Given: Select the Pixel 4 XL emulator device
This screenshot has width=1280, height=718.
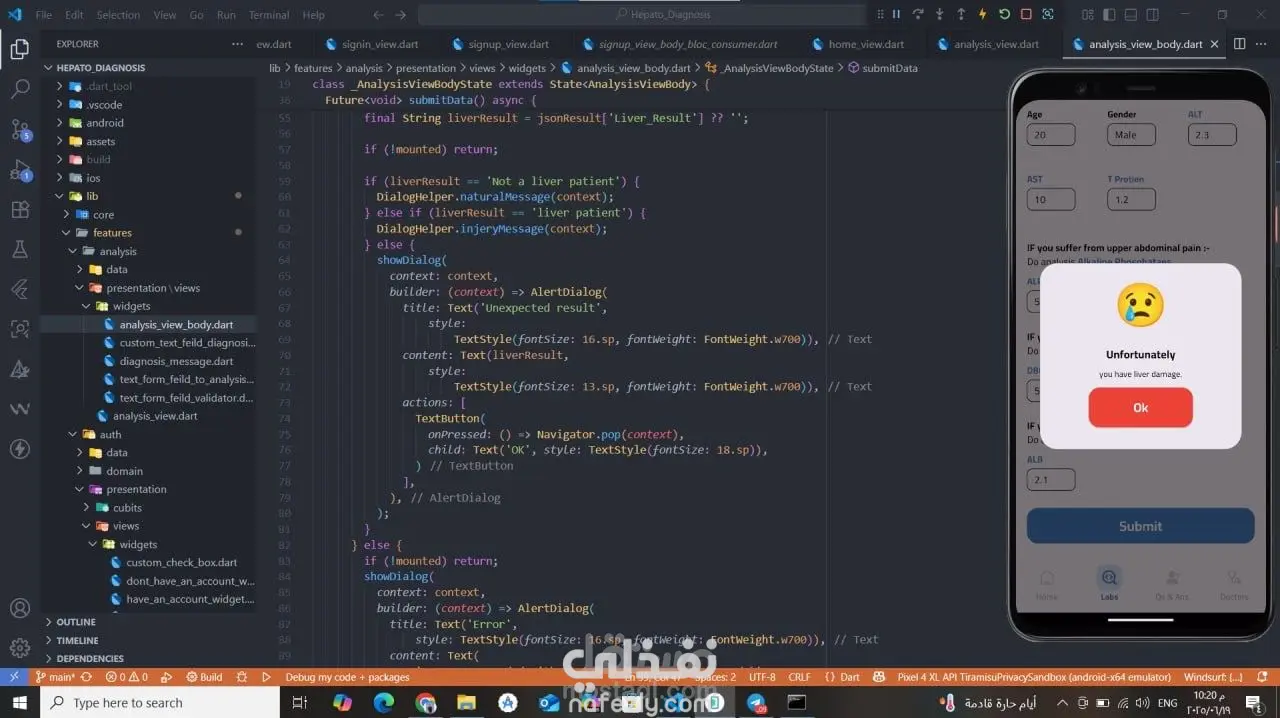Looking at the screenshot, I should (x=1034, y=677).
